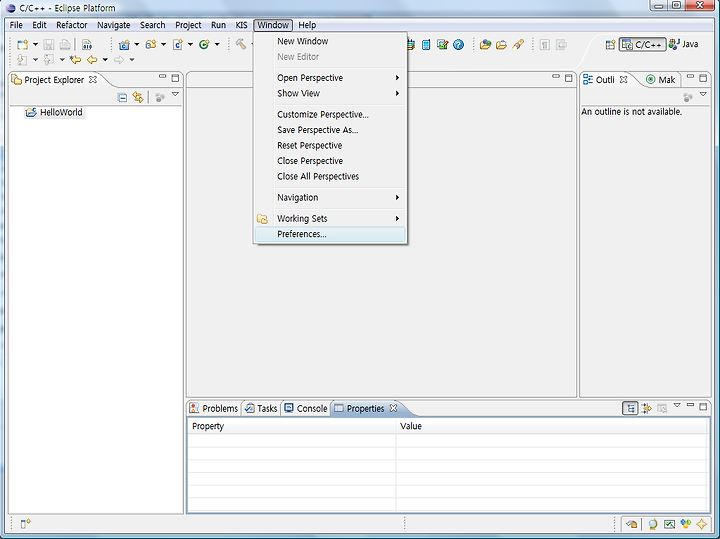Open dropdown next to New Class icon
The width and height of the screenshot is (720, 539).
click(217, 45)
